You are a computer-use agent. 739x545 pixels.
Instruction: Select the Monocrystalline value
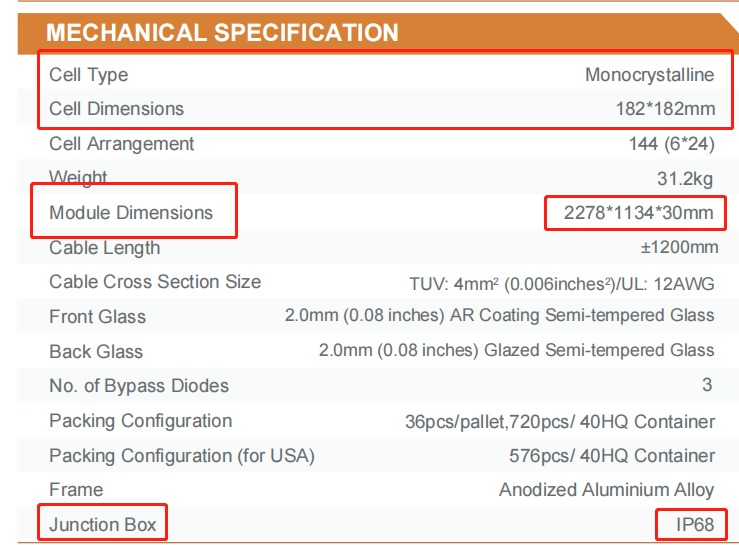coord(649,75)
